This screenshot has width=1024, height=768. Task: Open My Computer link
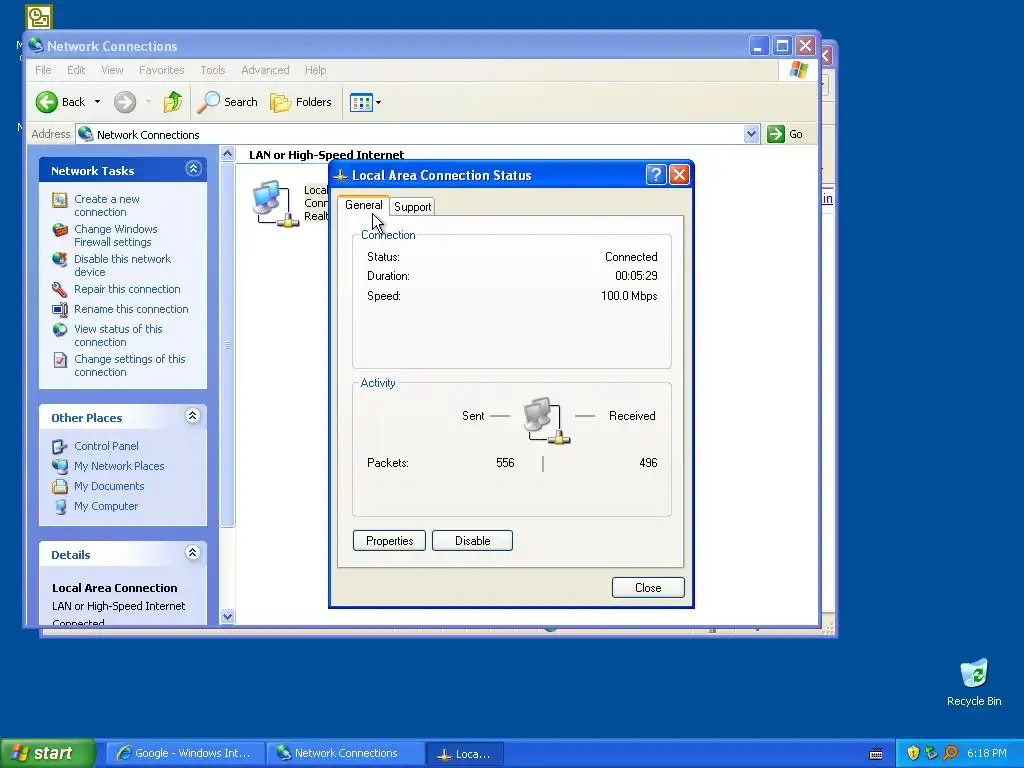click(x=106, y=506)
